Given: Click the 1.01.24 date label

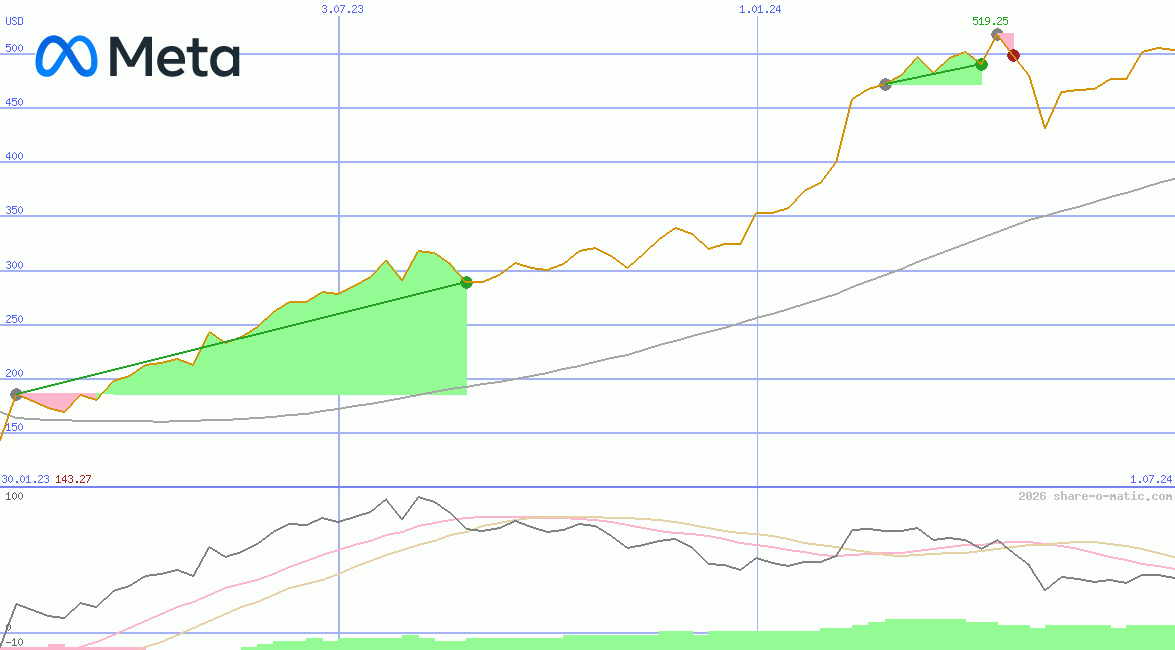Looking at the screenshot, I should click(x=760, y=9).
